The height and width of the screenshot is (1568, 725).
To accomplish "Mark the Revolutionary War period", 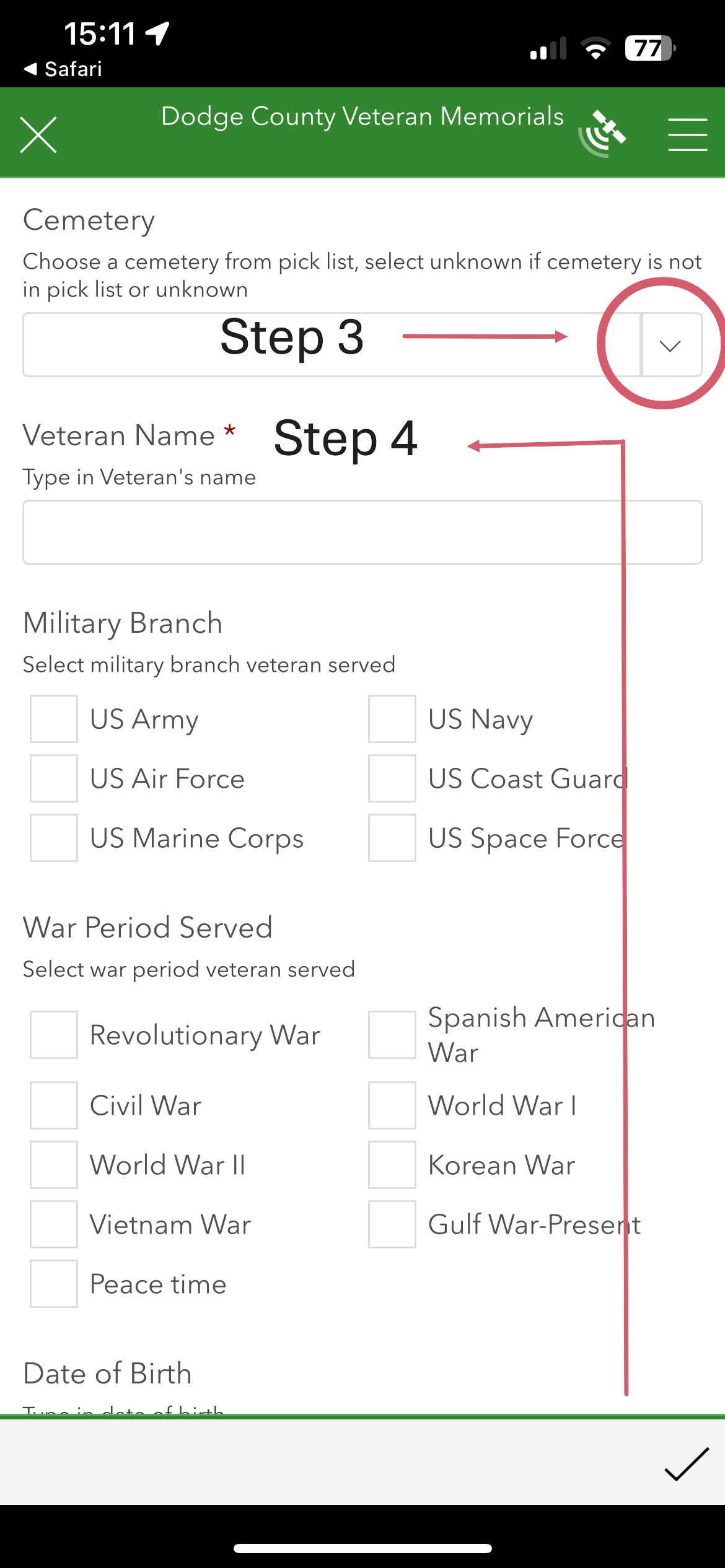I will point(54,1035).
